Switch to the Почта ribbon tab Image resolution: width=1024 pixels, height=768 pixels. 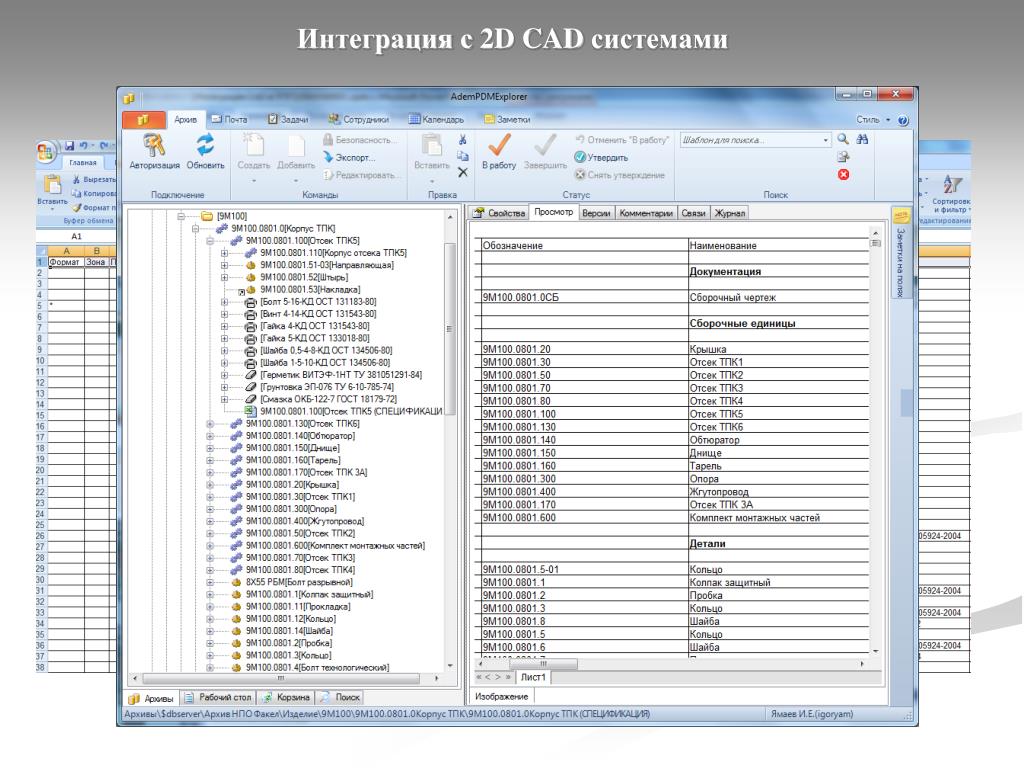tap(229, 120)
